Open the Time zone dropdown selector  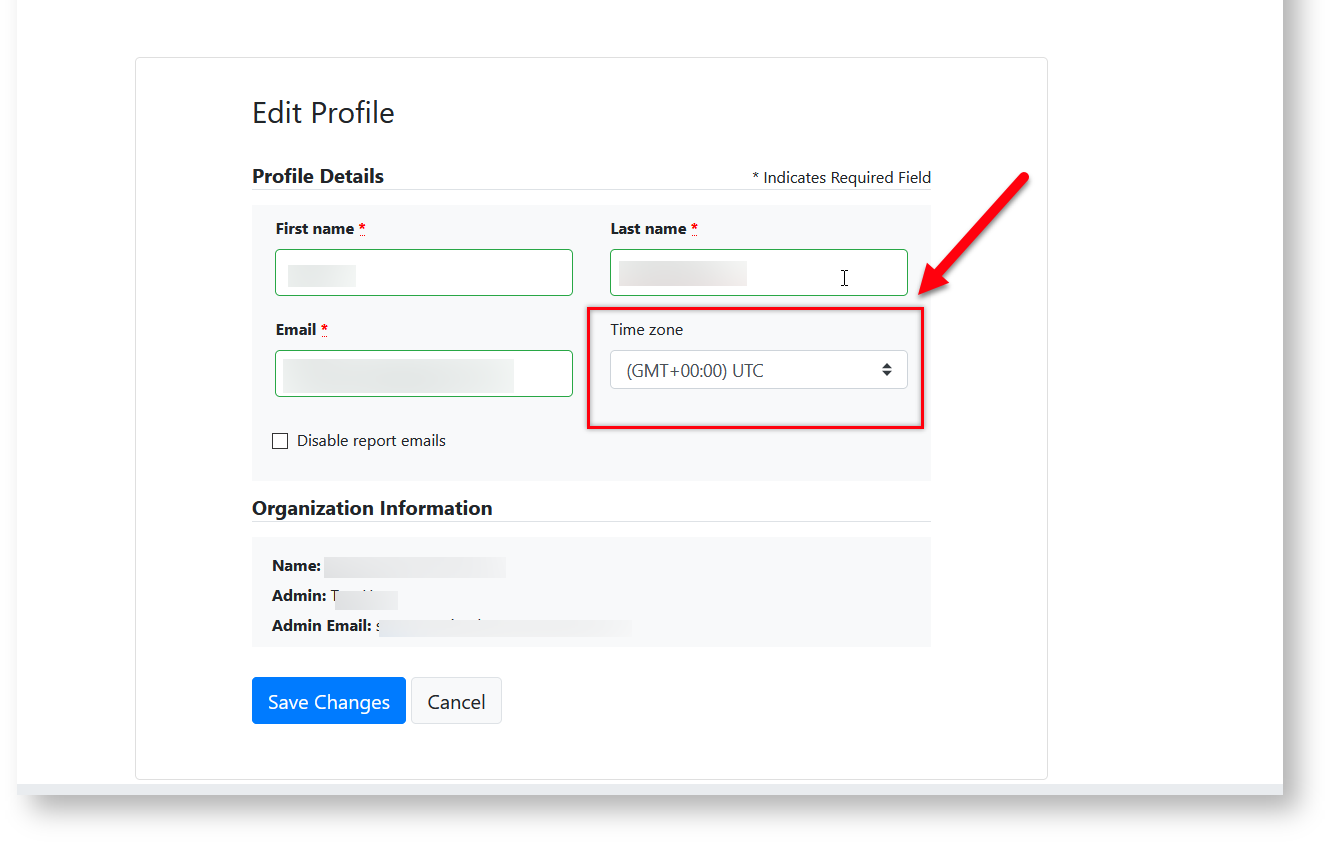pos(758,369)
